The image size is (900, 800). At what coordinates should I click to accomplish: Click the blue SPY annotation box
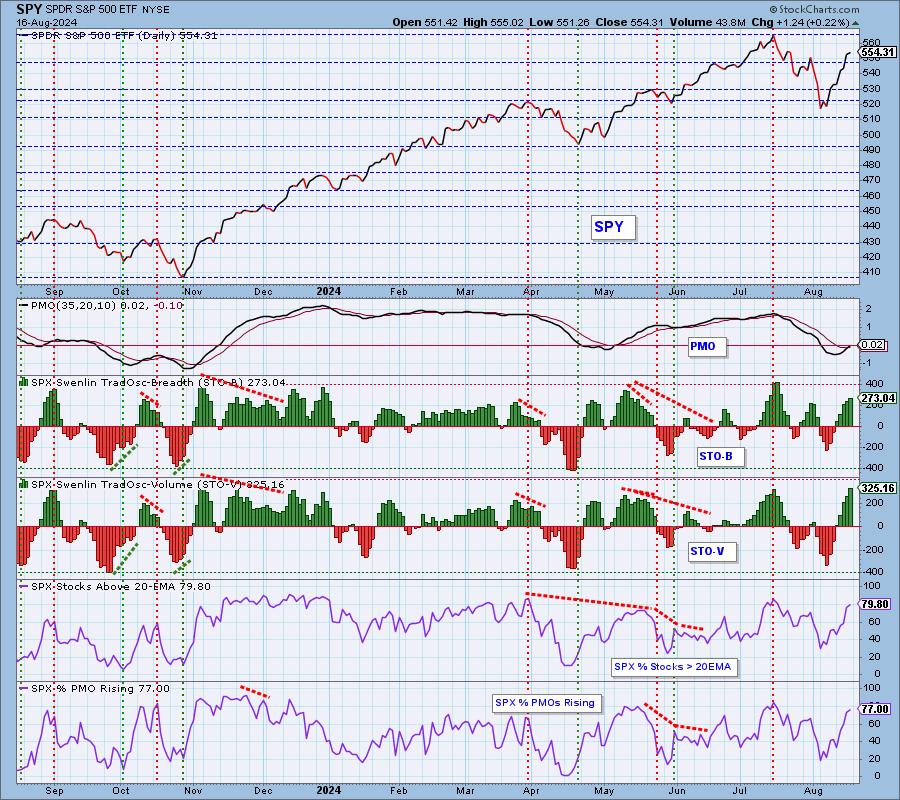[613, 227]
